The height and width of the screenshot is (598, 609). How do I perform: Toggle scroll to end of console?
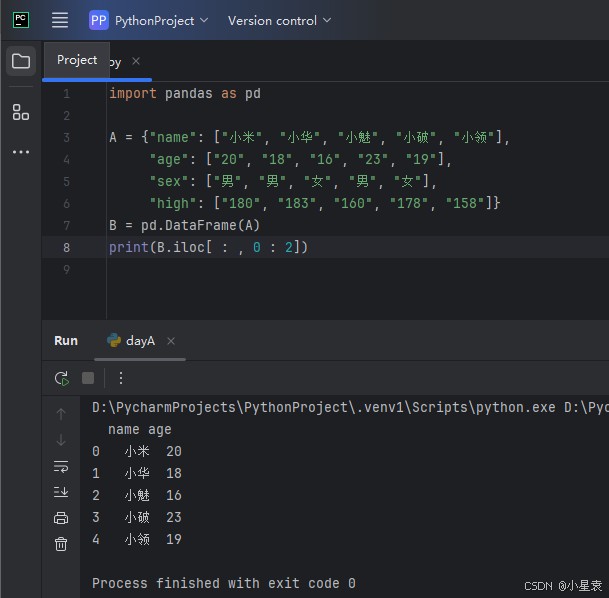61,492
